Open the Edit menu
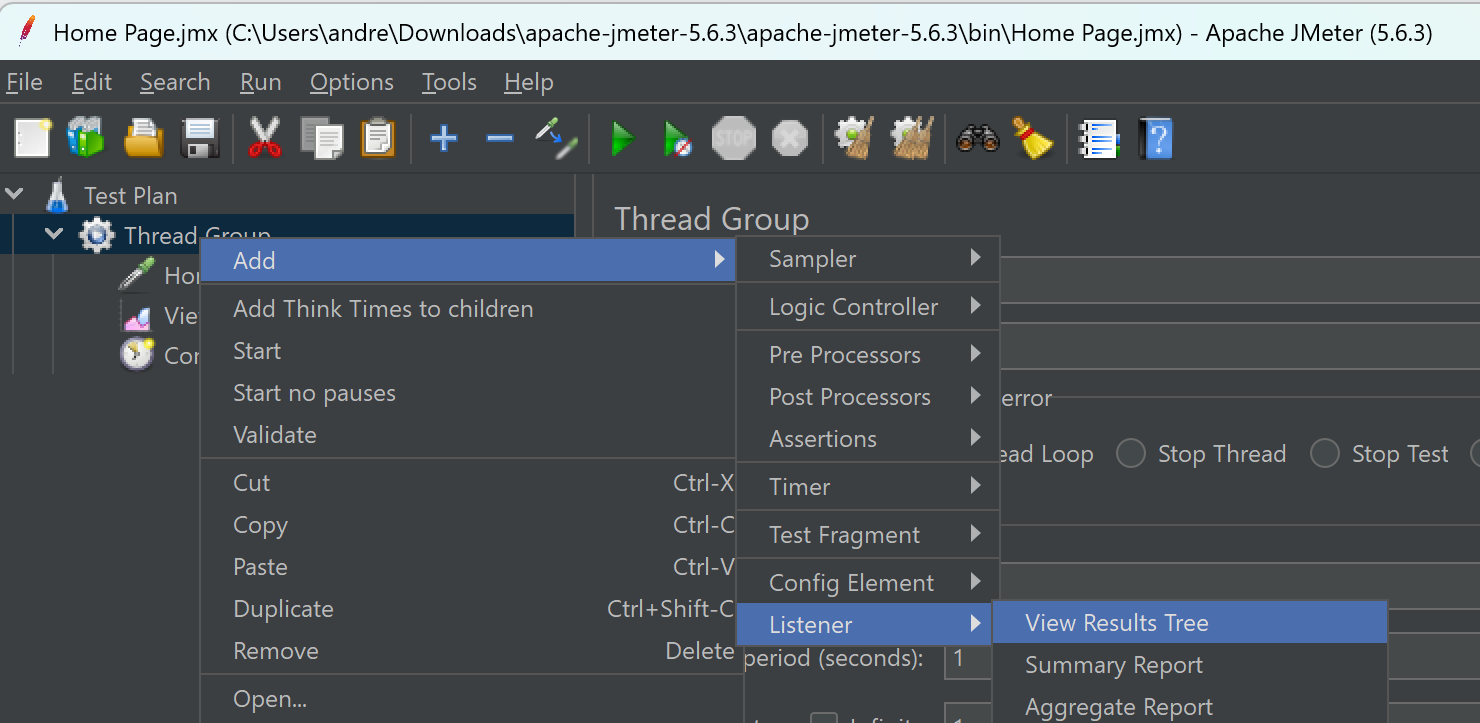Viewport: 1480px width, 723px height. point(92,82)
